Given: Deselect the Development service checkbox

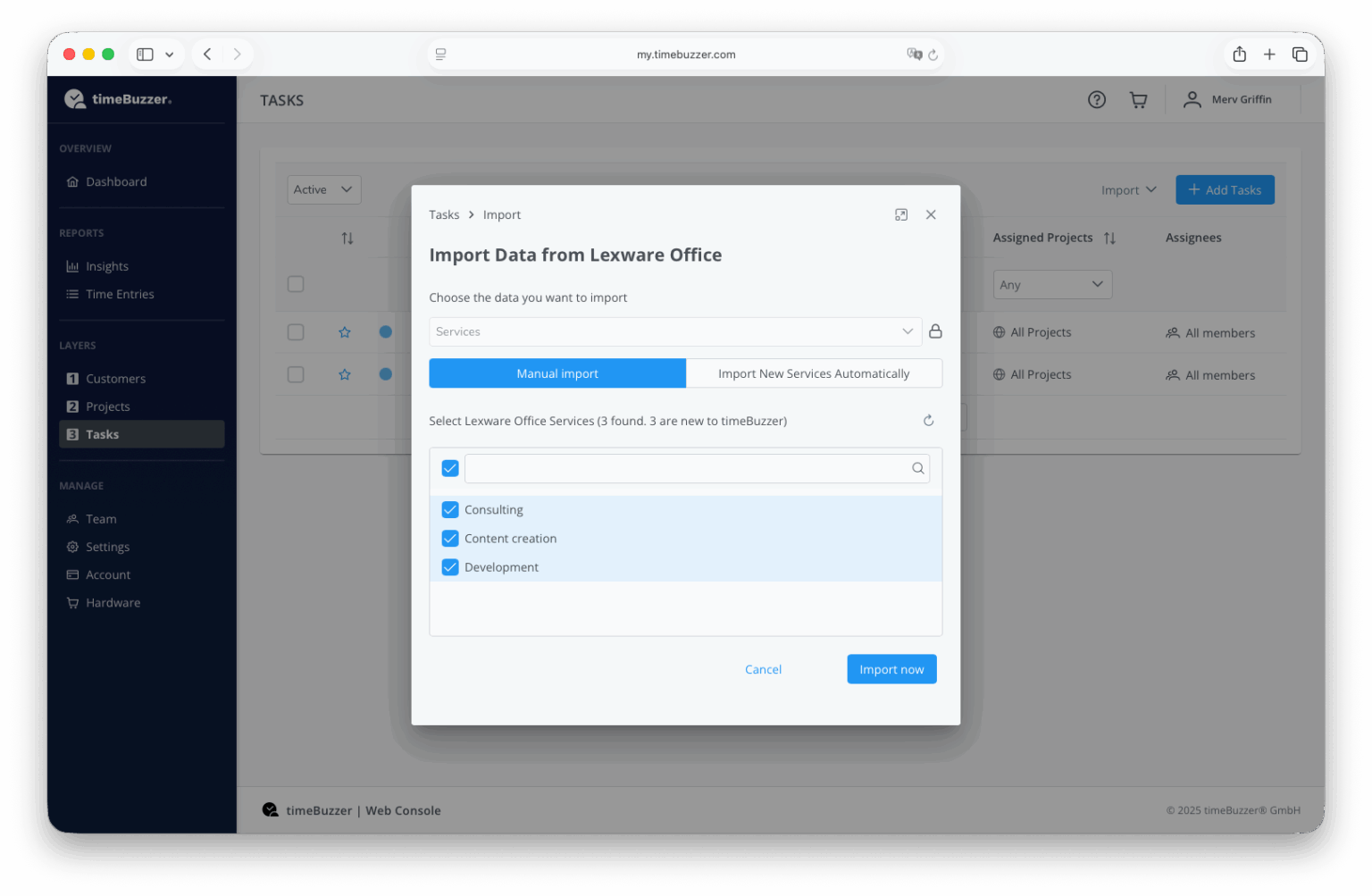Looking at the screenshot, I should (x=450, y=567).
